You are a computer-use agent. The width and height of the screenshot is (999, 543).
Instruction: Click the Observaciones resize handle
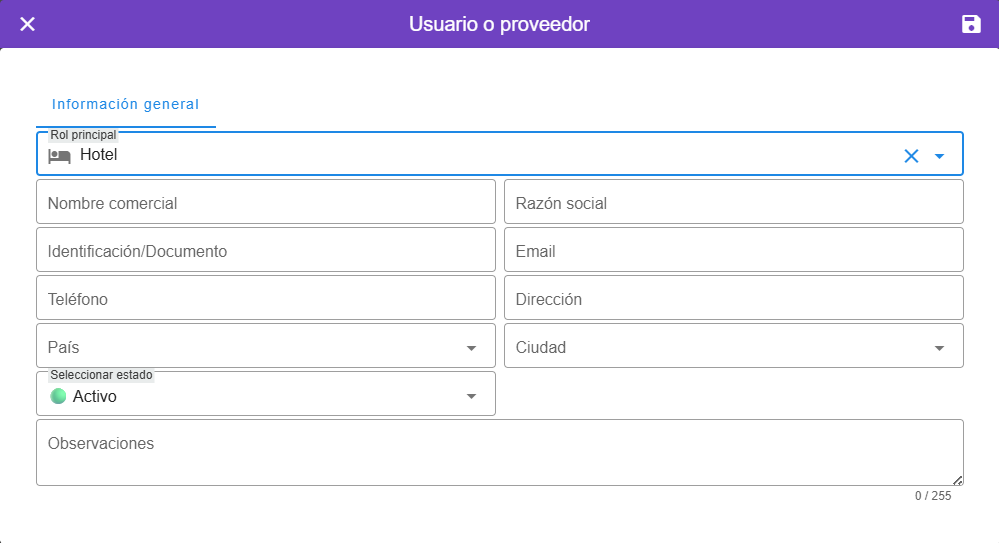958,480
